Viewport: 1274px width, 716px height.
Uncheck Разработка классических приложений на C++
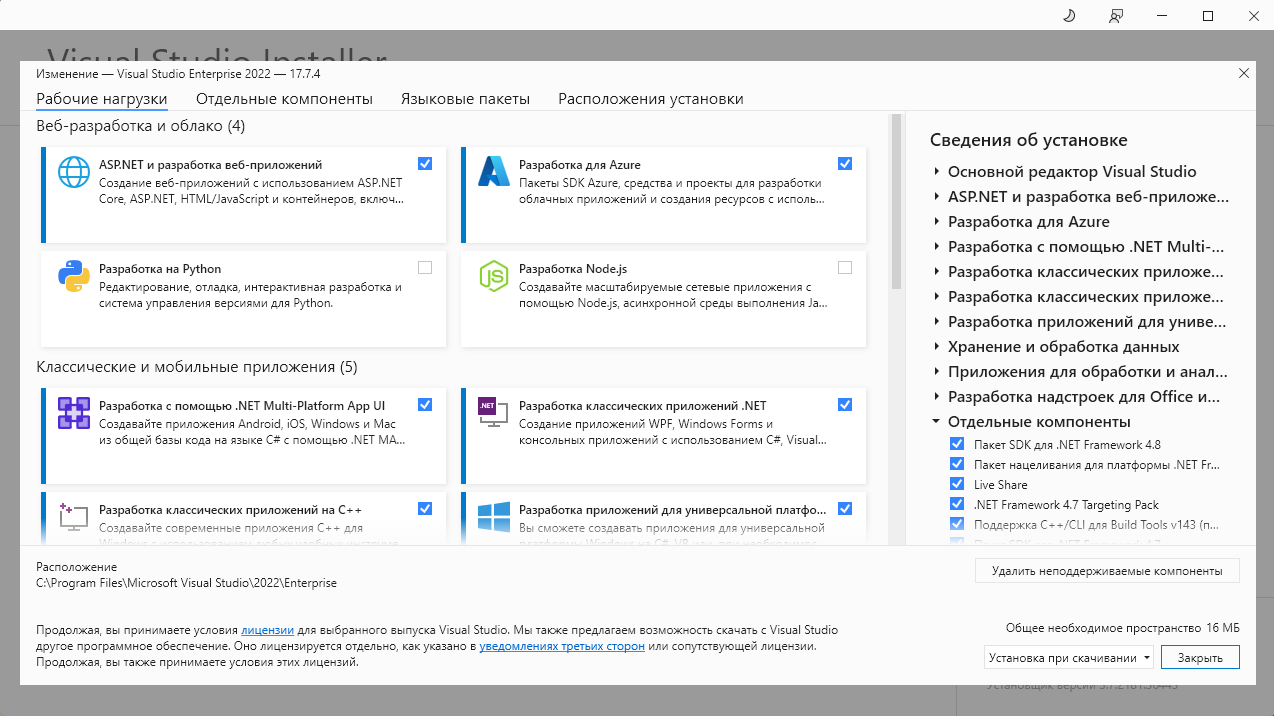[425, 508]
